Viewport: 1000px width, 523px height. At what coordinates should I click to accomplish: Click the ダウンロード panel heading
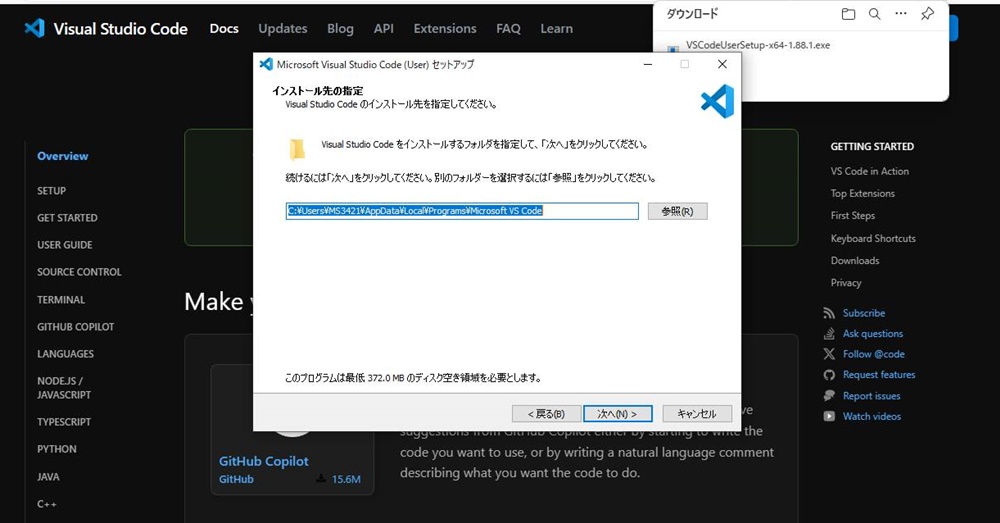tap(692, 13)
